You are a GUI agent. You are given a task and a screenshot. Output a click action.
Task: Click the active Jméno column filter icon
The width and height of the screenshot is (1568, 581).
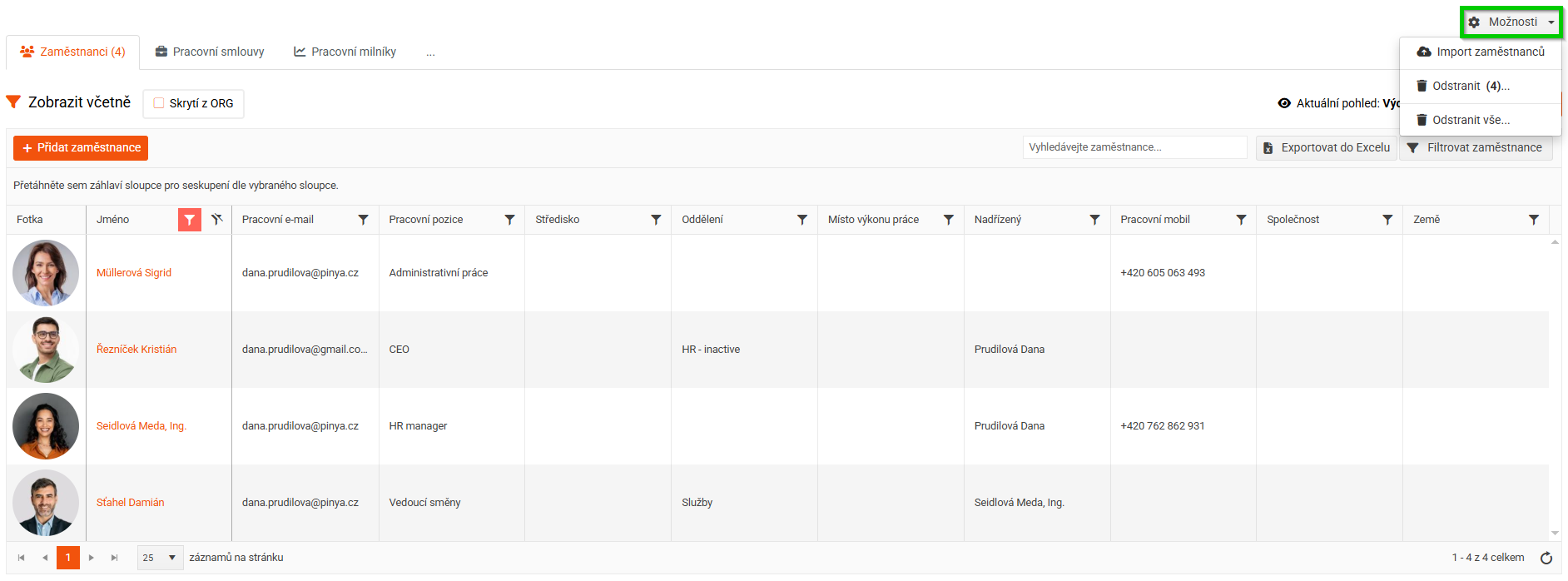pyautogui.click(x=190, y=220)
